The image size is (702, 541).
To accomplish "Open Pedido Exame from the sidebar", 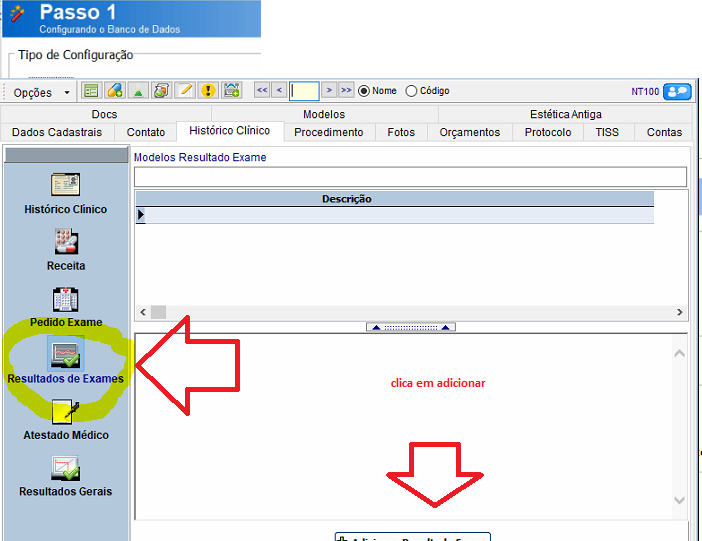I will pyautogui.click(x=65, y=300).
